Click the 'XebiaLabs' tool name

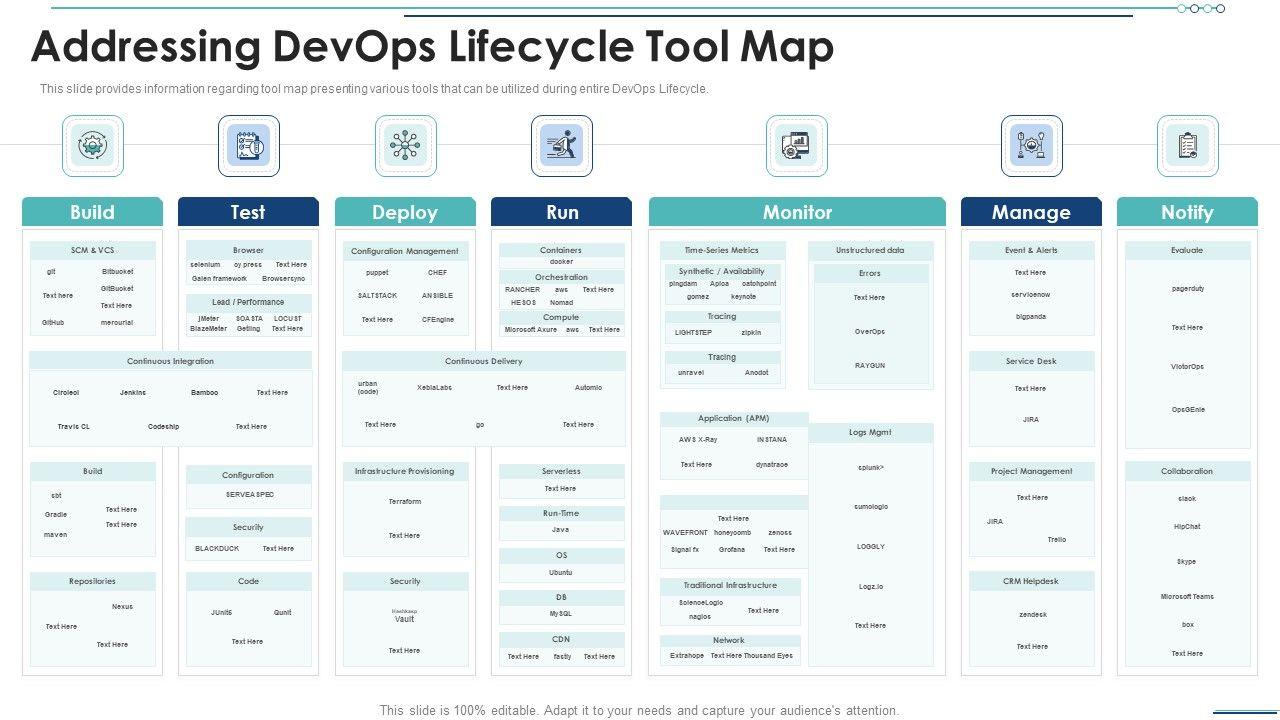(434, 388)
